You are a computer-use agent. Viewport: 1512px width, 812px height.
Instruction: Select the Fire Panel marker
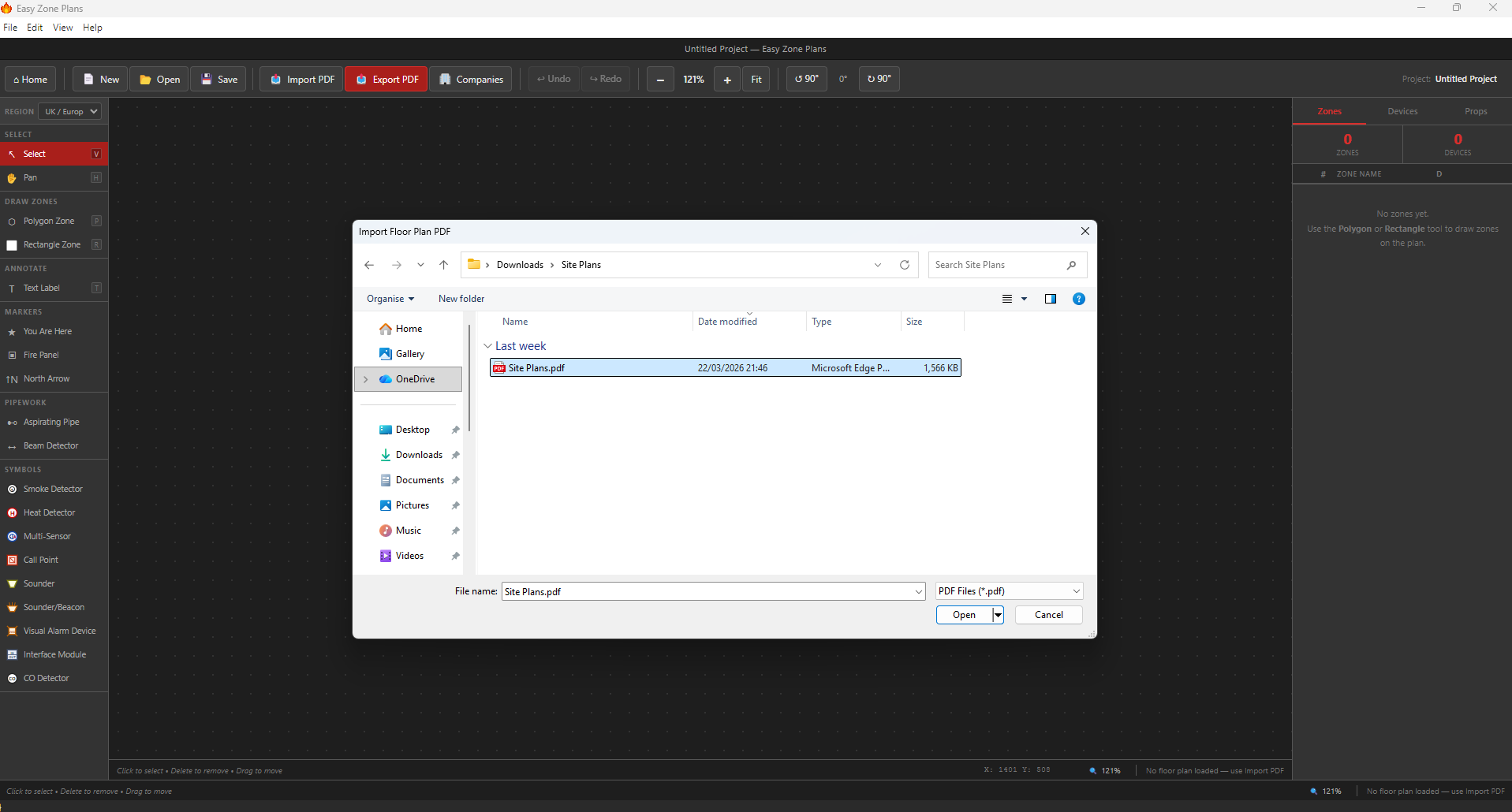click(54, 355)
